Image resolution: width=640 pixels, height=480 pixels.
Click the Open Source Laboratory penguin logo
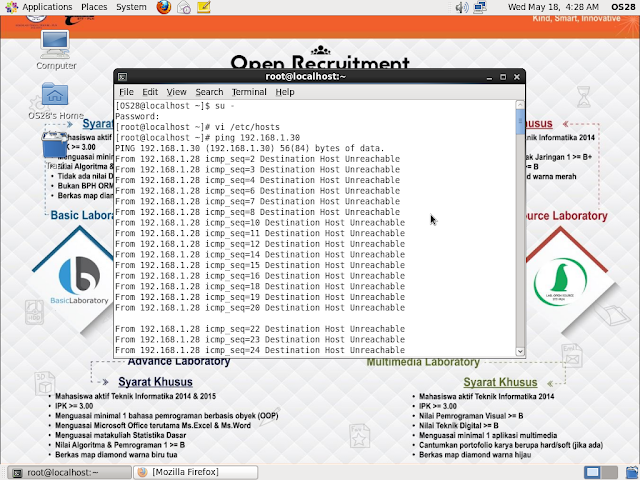coord(560,282)
